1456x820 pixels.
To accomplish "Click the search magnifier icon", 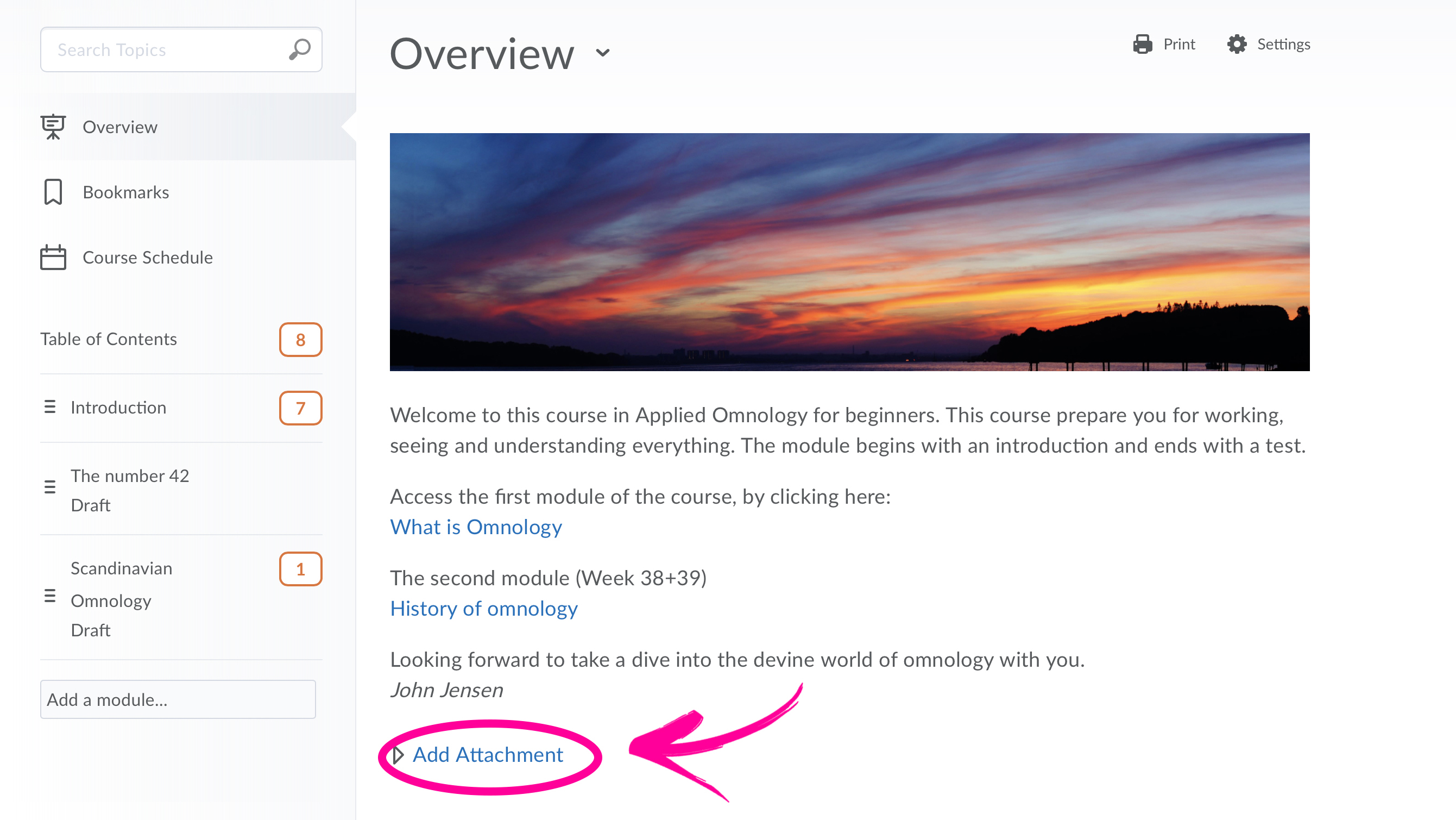I will [300, 50].
